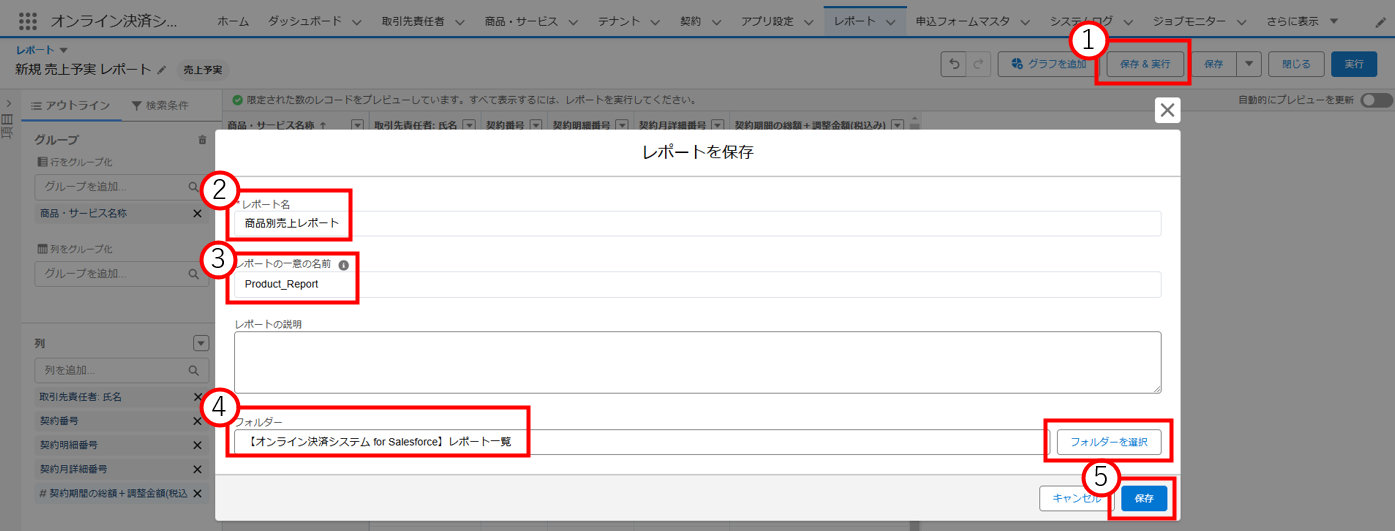Remove the 商品・サービス名称 group with X

coord(197,214)
